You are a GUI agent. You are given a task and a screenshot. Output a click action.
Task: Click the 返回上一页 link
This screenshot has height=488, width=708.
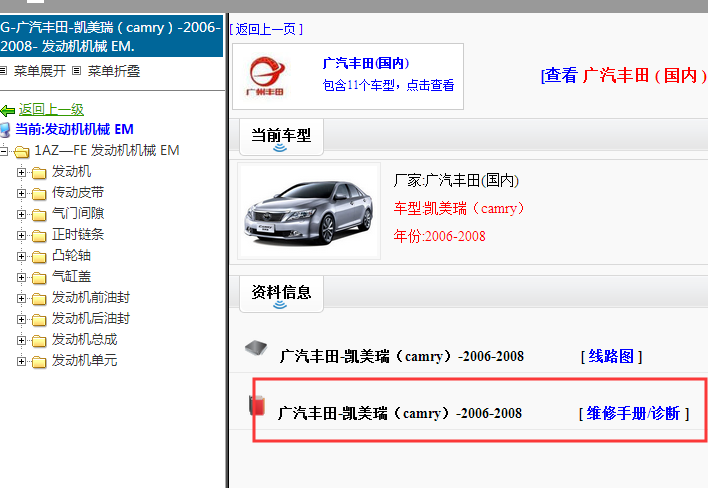pos(266,29)
